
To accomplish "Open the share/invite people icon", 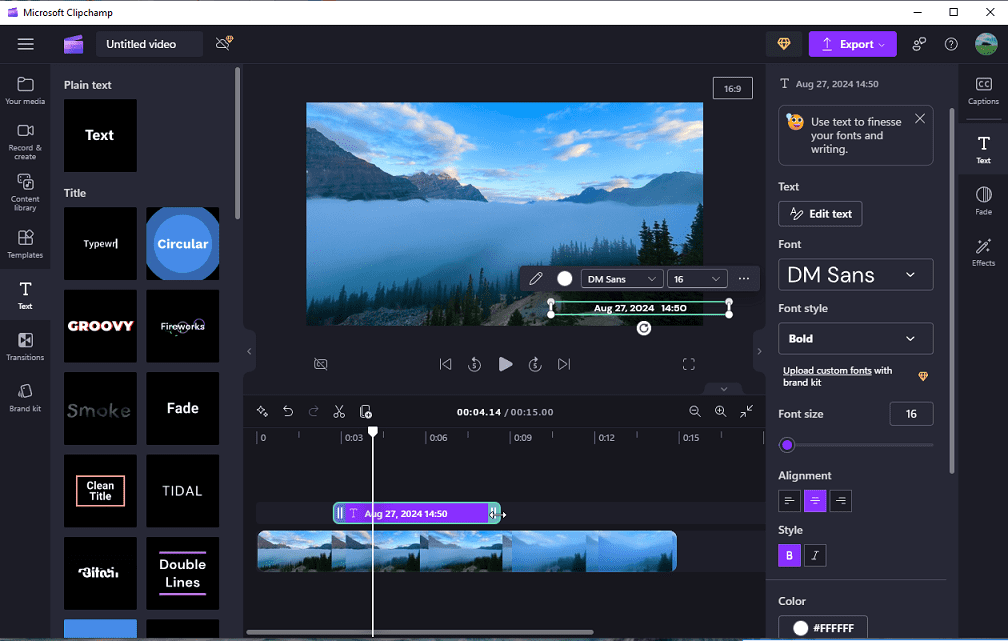I will [919, 44].
